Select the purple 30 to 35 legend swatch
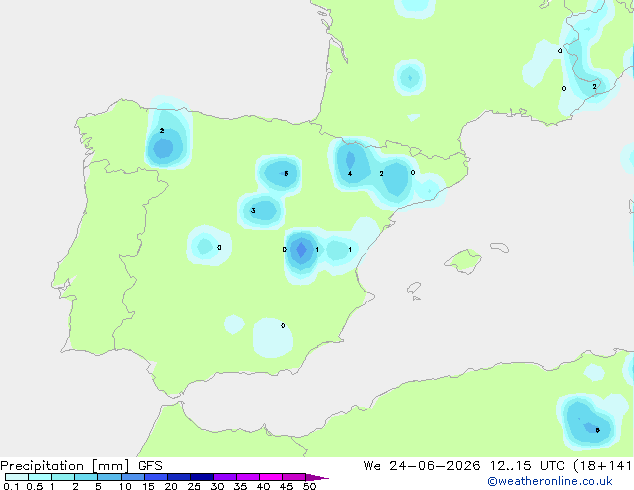 point(224,477)
